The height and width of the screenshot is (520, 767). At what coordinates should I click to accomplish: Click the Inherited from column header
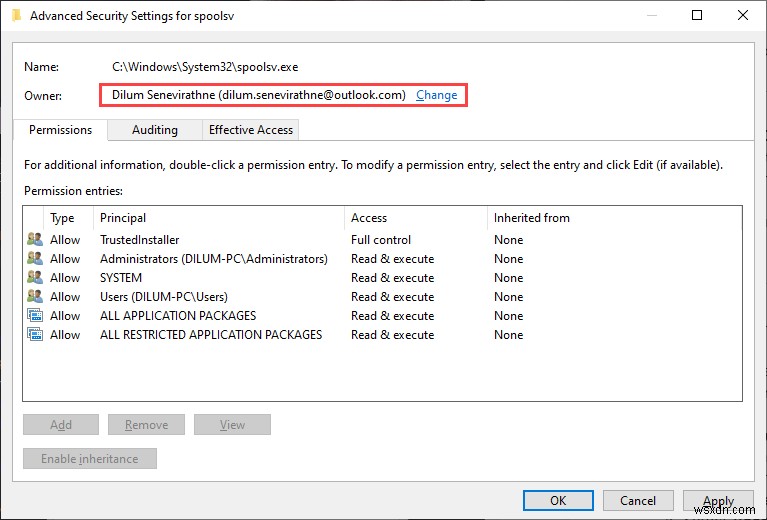point(532,218)
